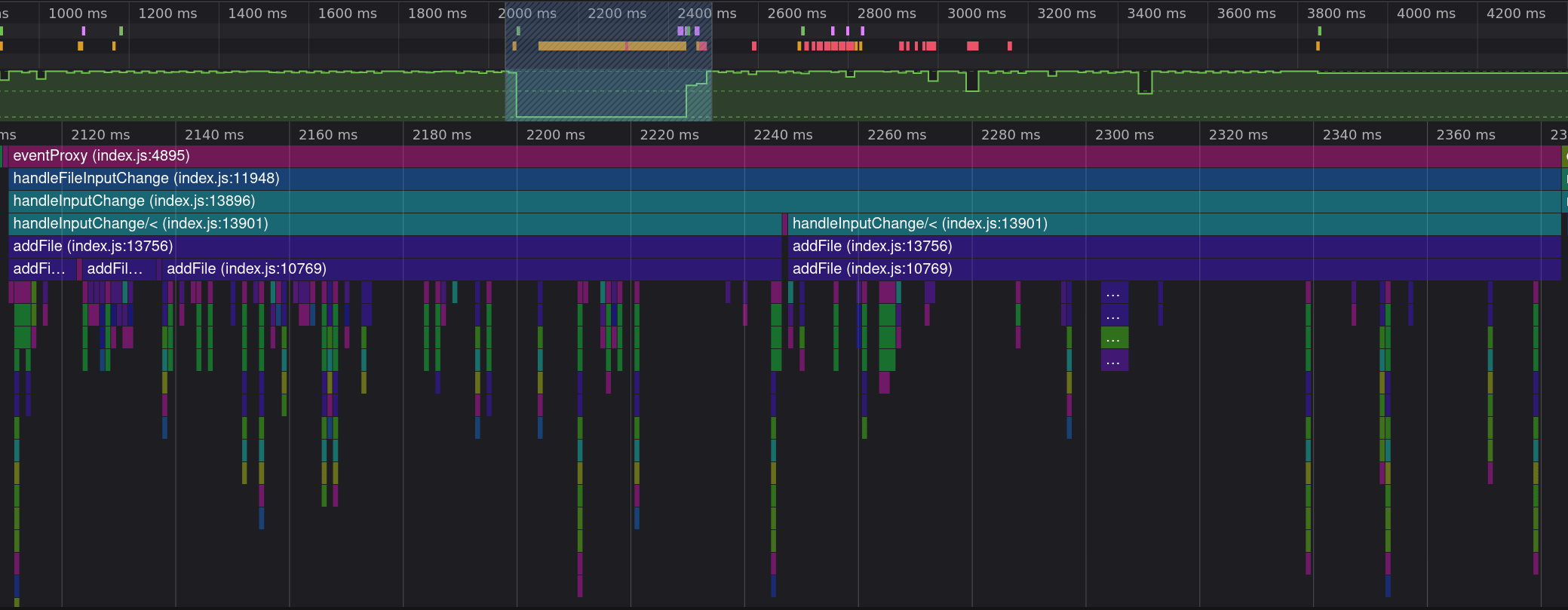Click the long orange marker bar in the overview
Image resolution: width=1568 pixels, height=610 pixels.
[612, 46]
